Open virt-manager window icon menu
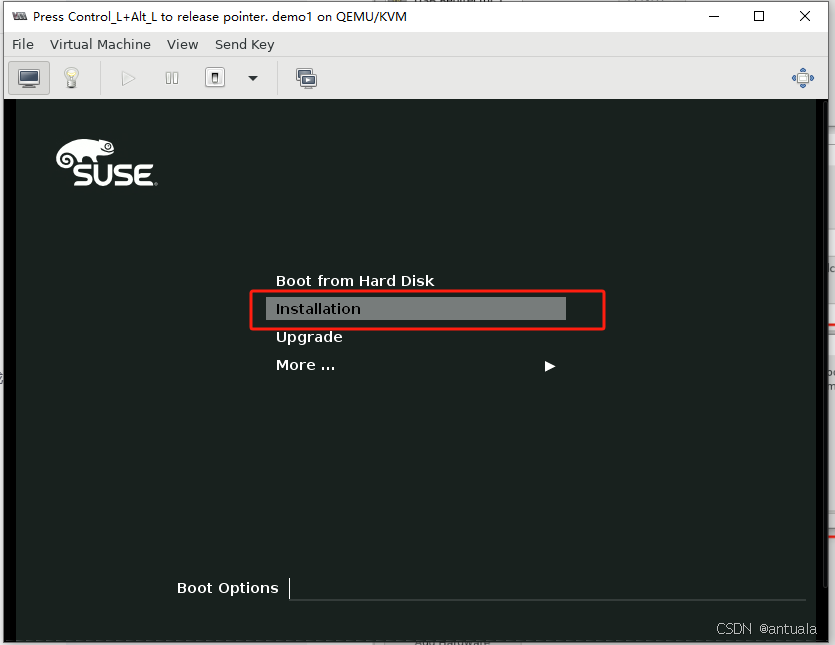The width and height of the screenshot is (835, 645). point(20,17)
